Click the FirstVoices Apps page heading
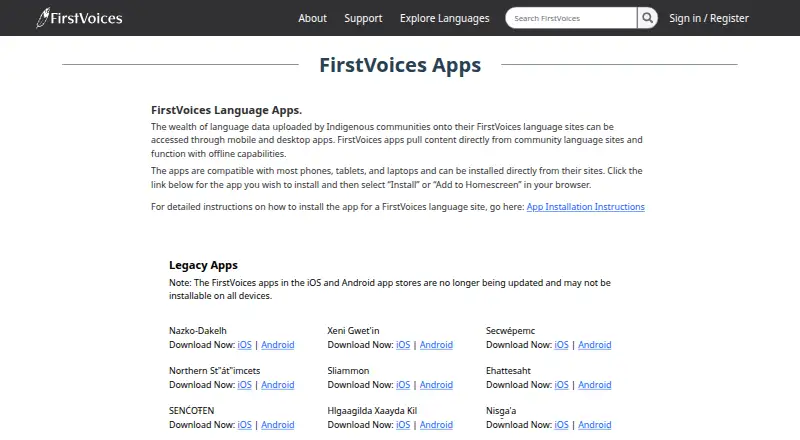 tap(400, 65)
